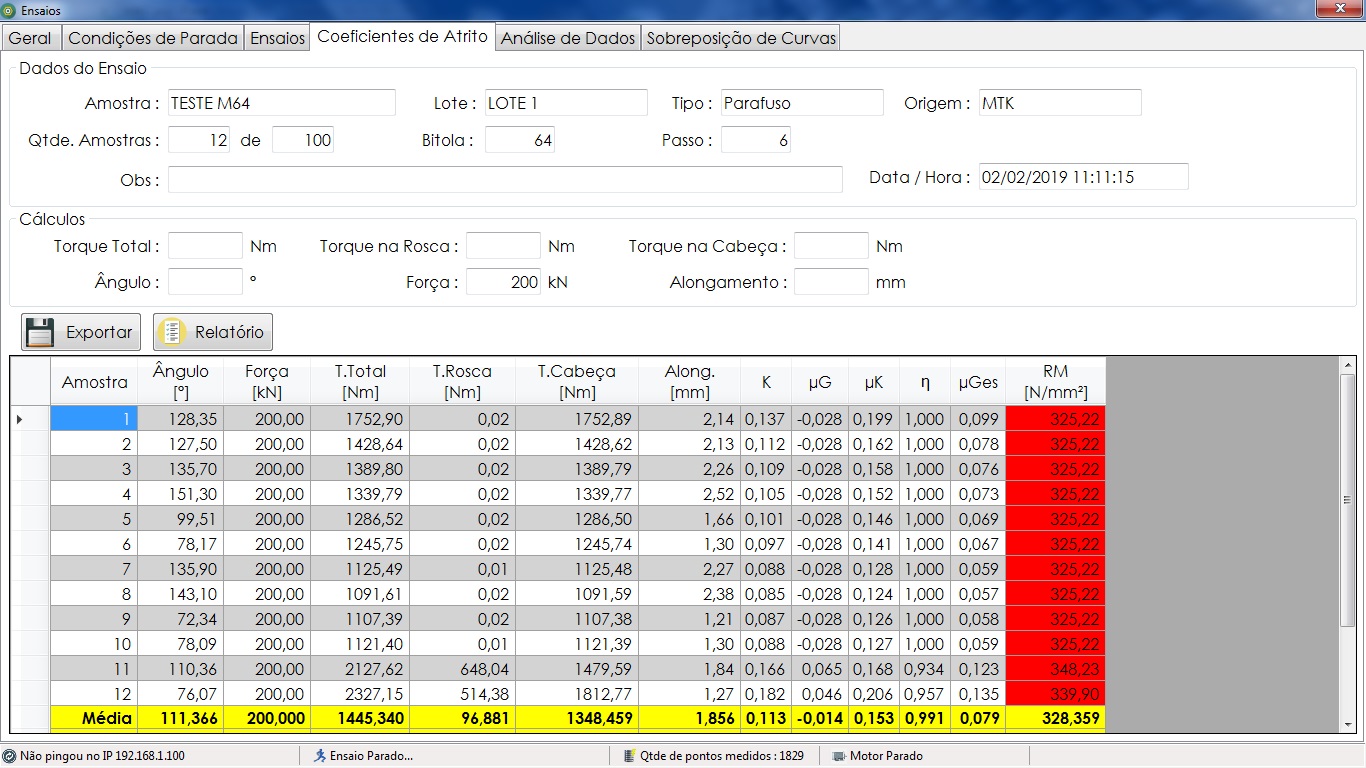Open the Sobreposição de Curvas tab
The height and width of the screenshot is (768, 1366).
click(x=740, y=38)
